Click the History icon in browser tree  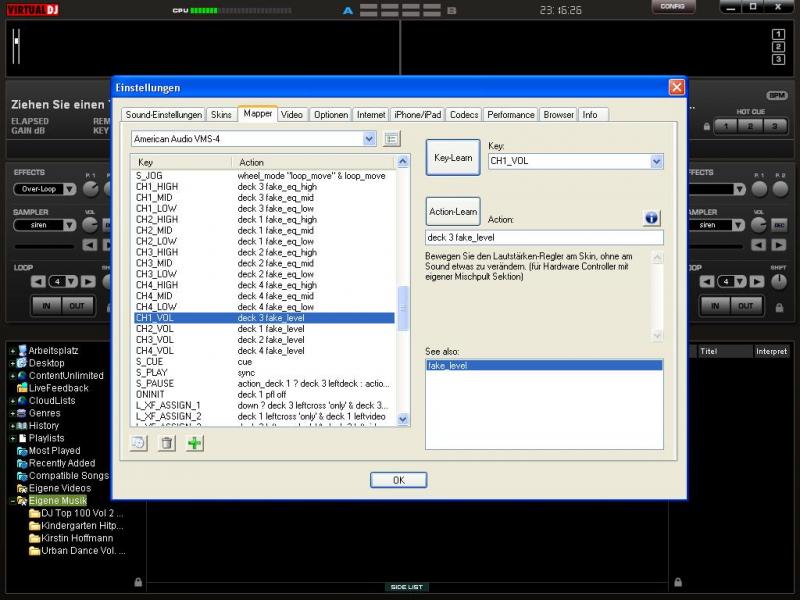[x=22, y=426]
